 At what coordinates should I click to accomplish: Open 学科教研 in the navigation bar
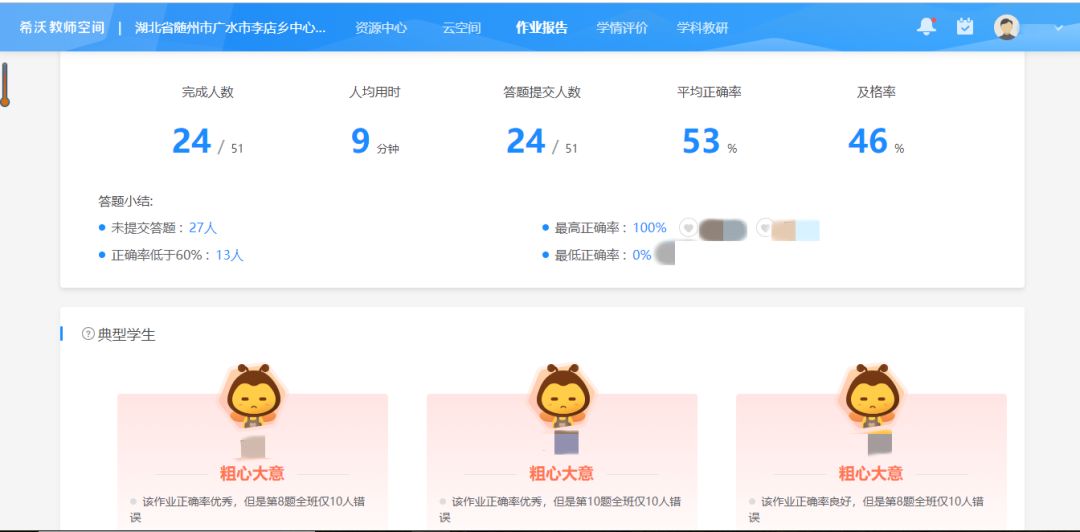point(702,28)
